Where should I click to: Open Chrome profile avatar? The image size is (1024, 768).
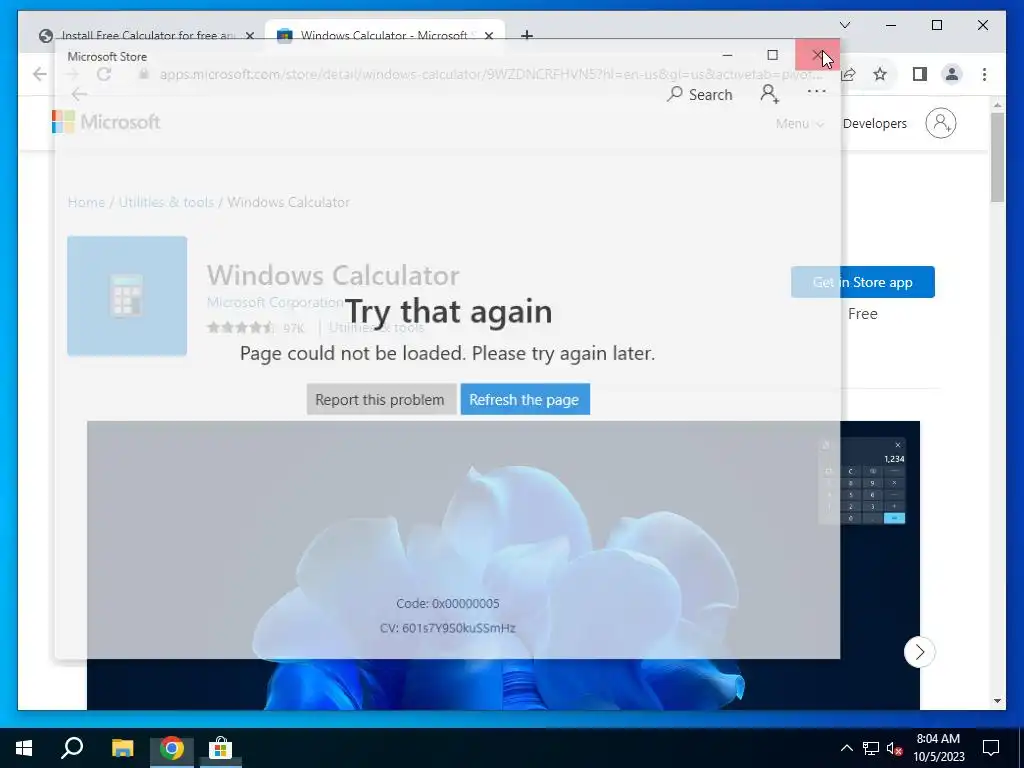click(952, 74)
